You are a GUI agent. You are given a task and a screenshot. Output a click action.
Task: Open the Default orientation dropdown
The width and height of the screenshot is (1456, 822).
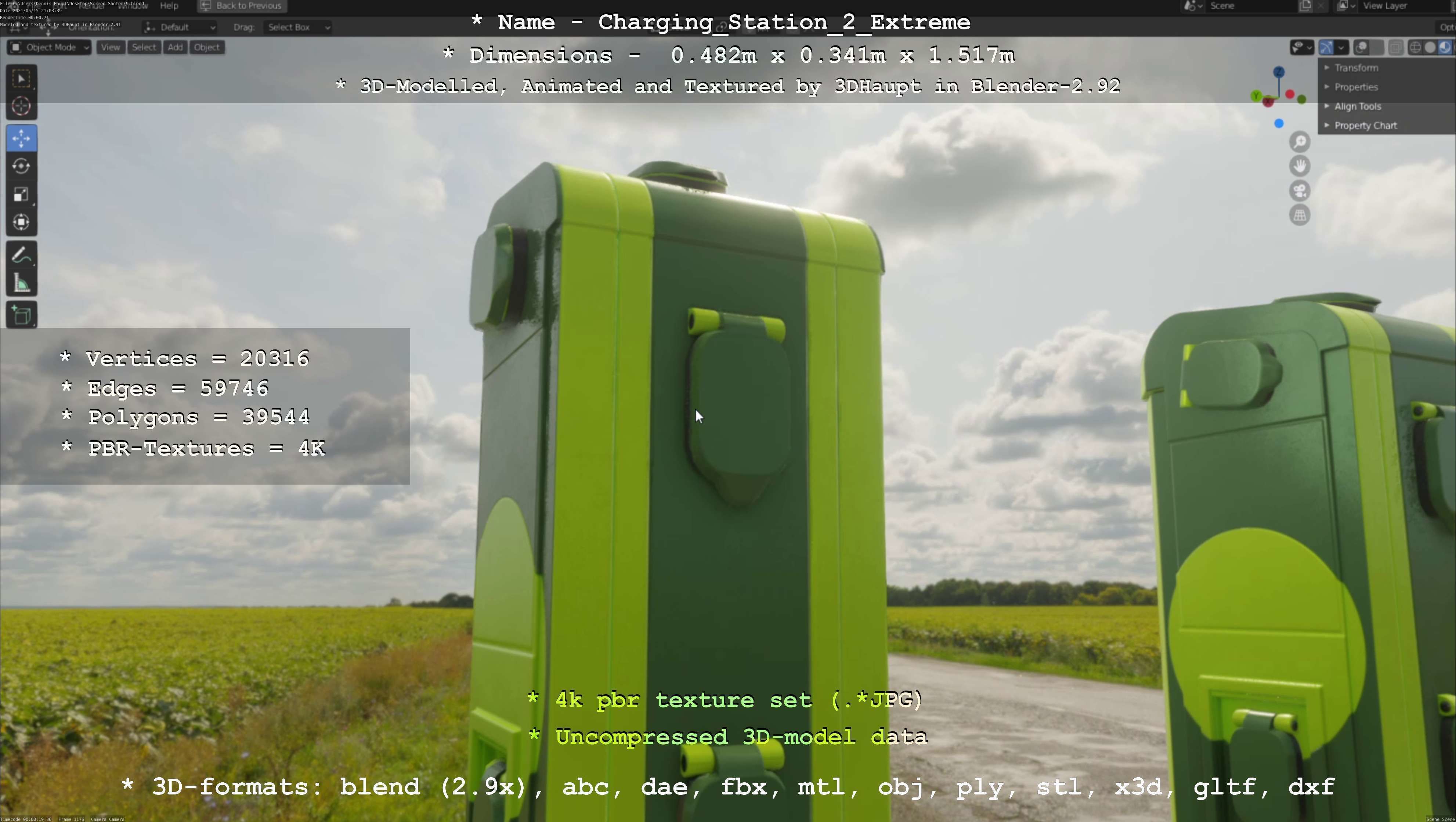point(180,27)
